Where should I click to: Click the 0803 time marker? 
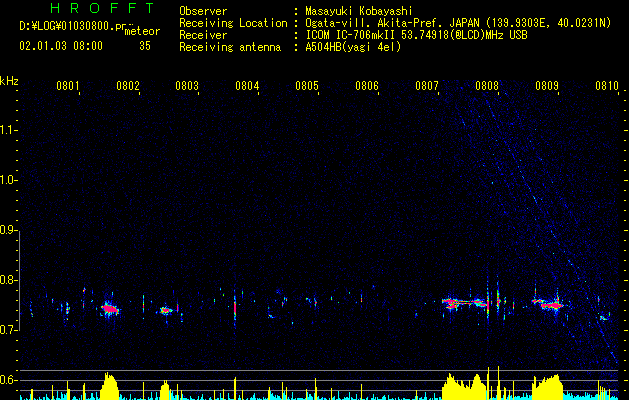pyautogui.click(x=187, y=86)
